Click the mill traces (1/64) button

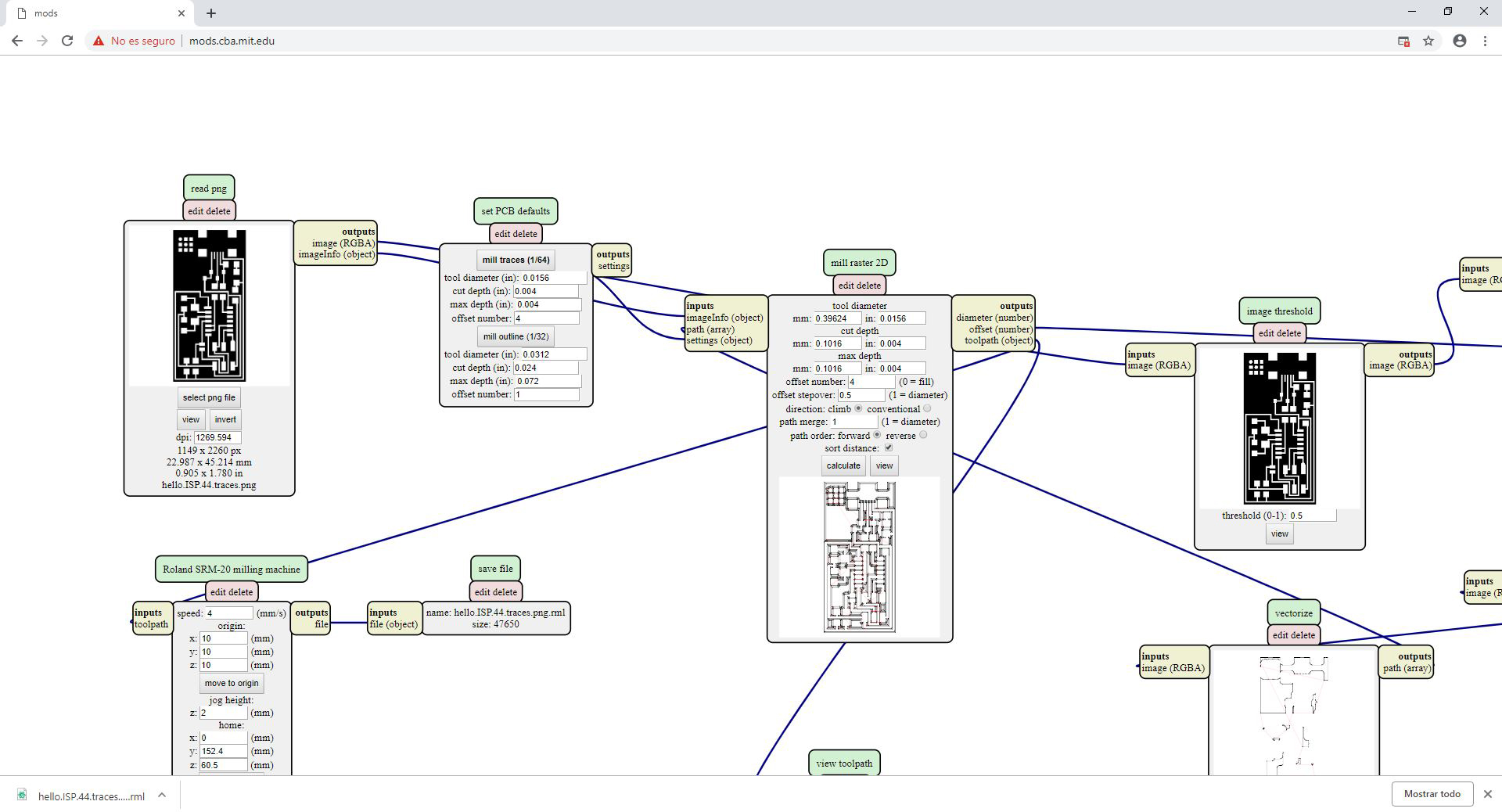click(x=516, y=260)
